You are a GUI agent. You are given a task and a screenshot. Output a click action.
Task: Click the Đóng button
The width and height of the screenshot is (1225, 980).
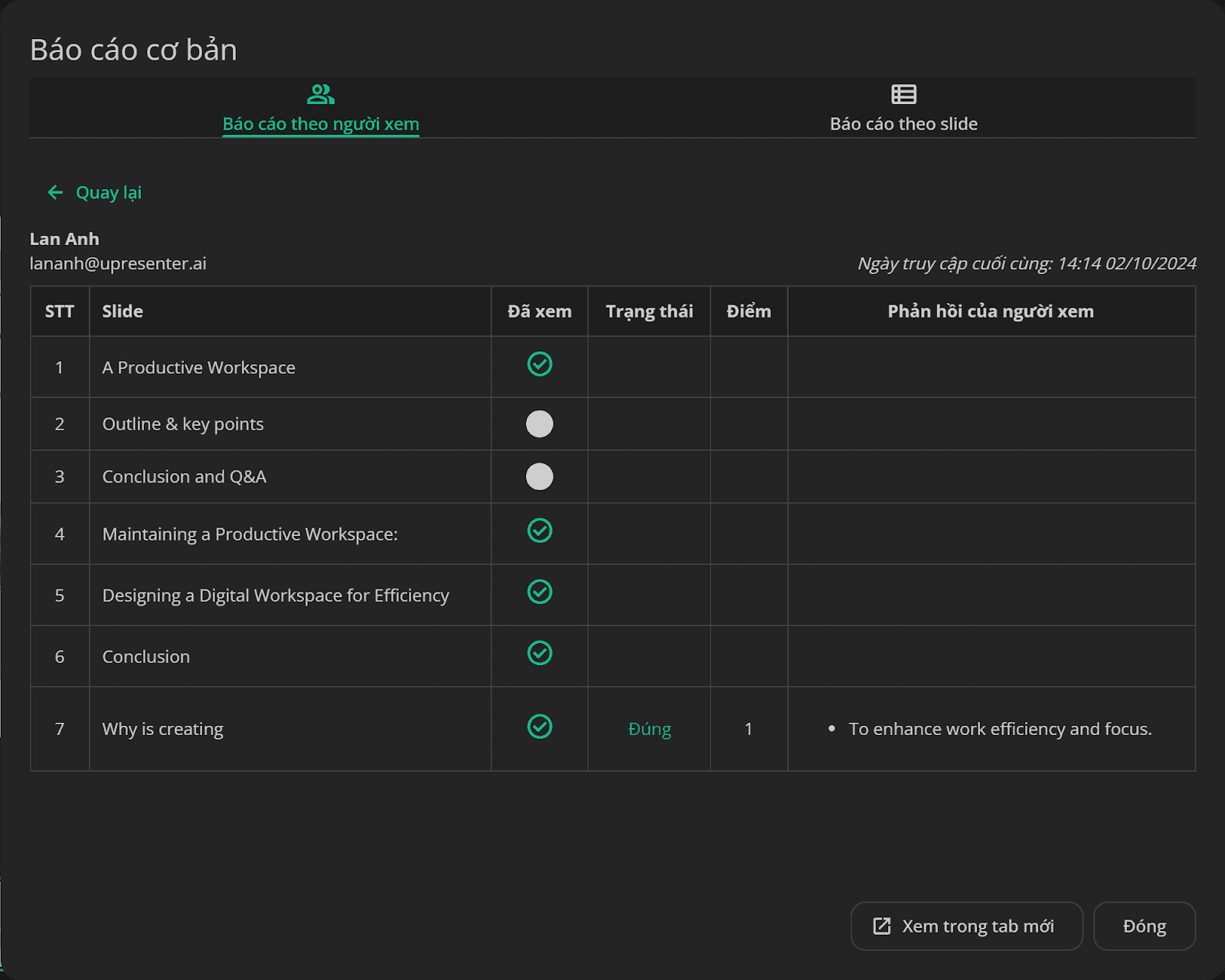[x=1145, y=926]
